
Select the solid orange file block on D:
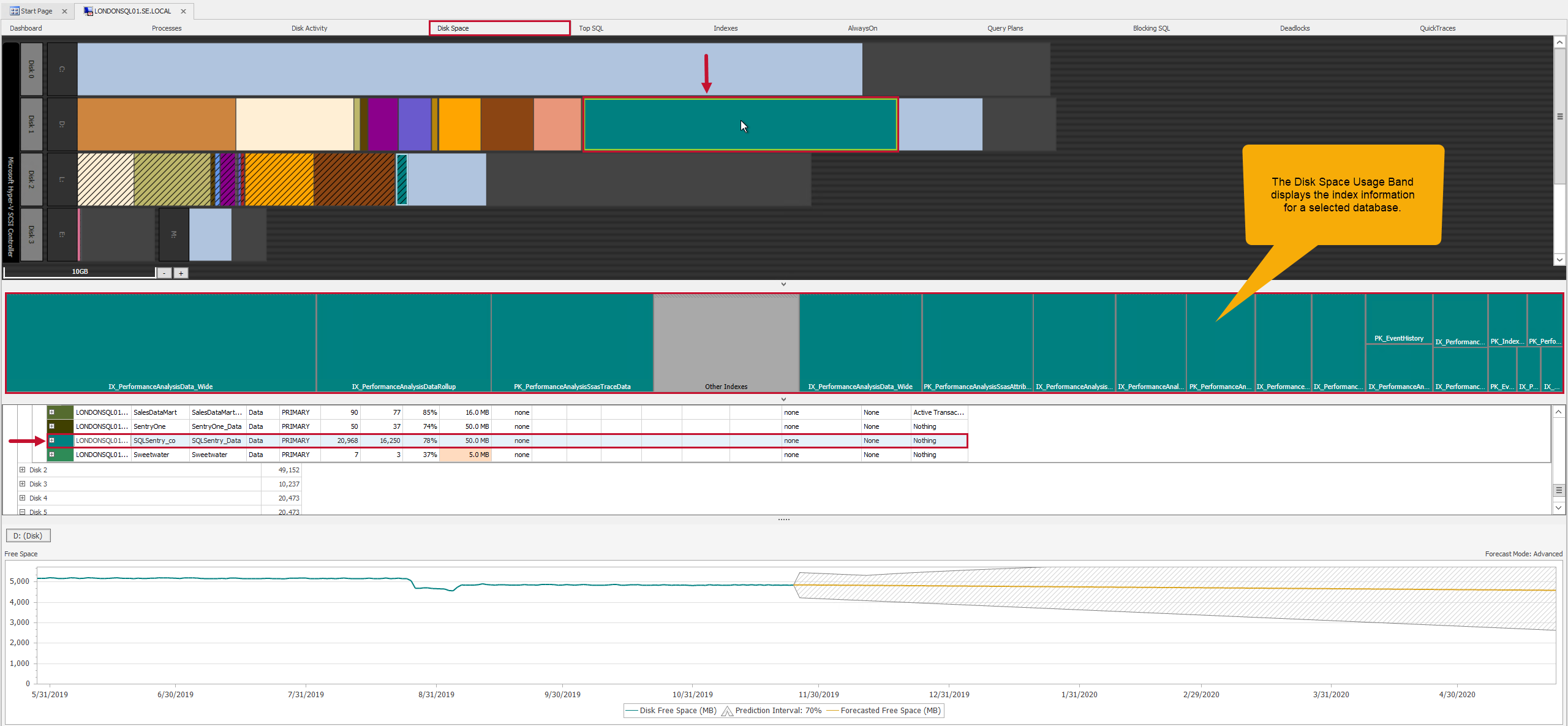click(459, 124)
